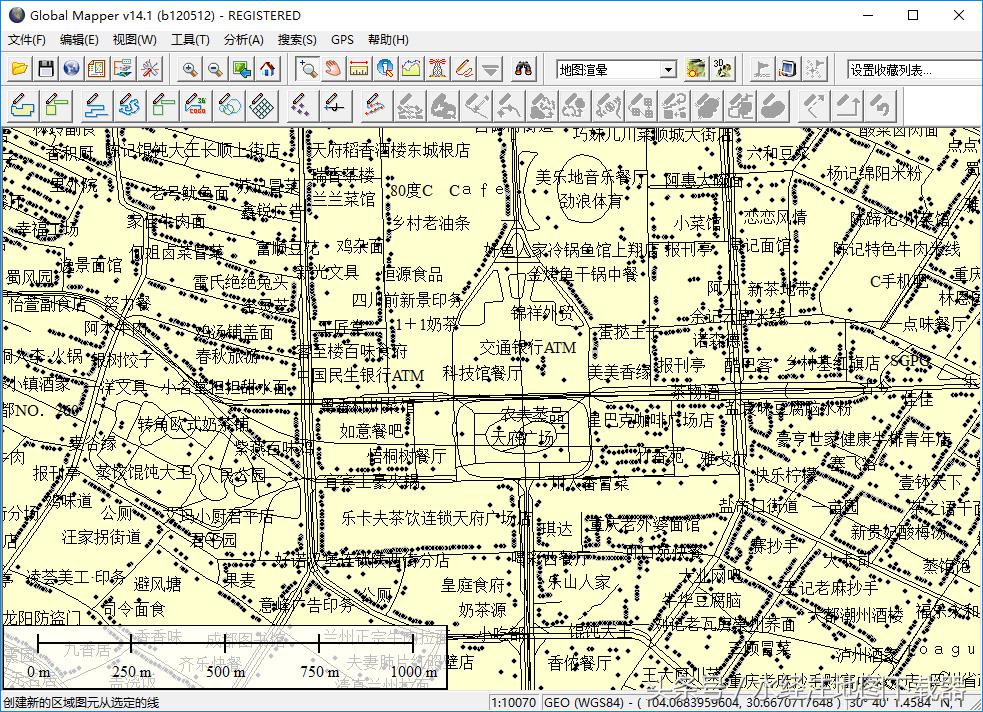
Task: Click the GPS monitor screen icon
Action: (788, 69)
